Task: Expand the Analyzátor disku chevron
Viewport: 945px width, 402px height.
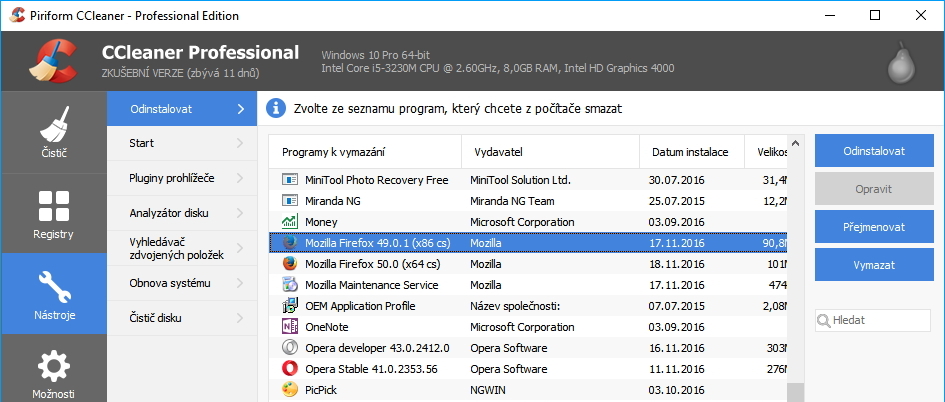Action: click(240, 213)
